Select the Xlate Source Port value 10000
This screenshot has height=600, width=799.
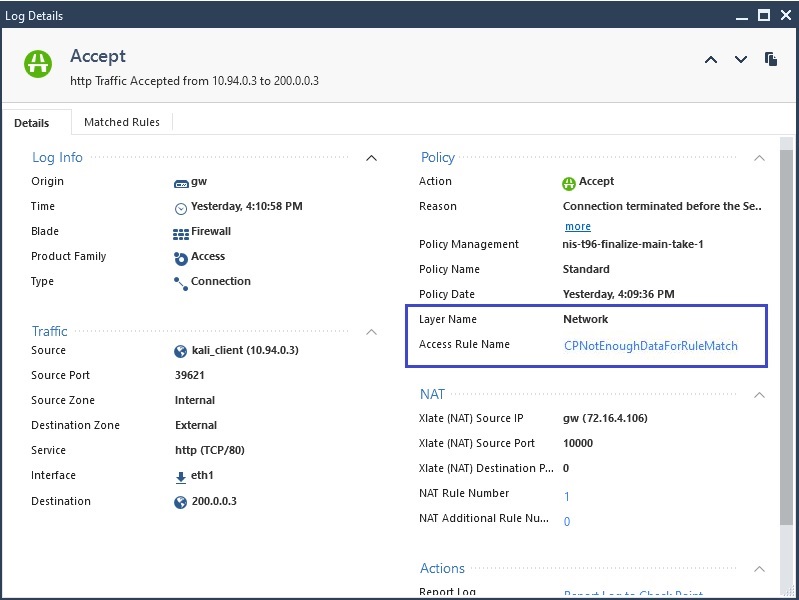click(578, 443)
